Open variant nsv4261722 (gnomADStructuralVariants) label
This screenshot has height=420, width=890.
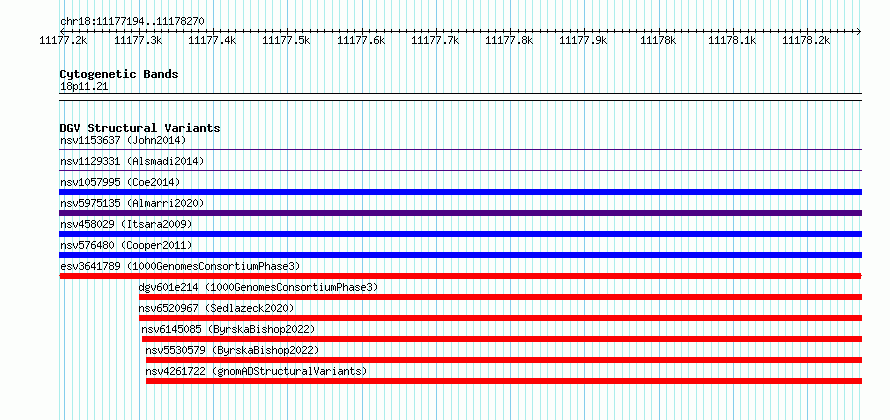256,371
